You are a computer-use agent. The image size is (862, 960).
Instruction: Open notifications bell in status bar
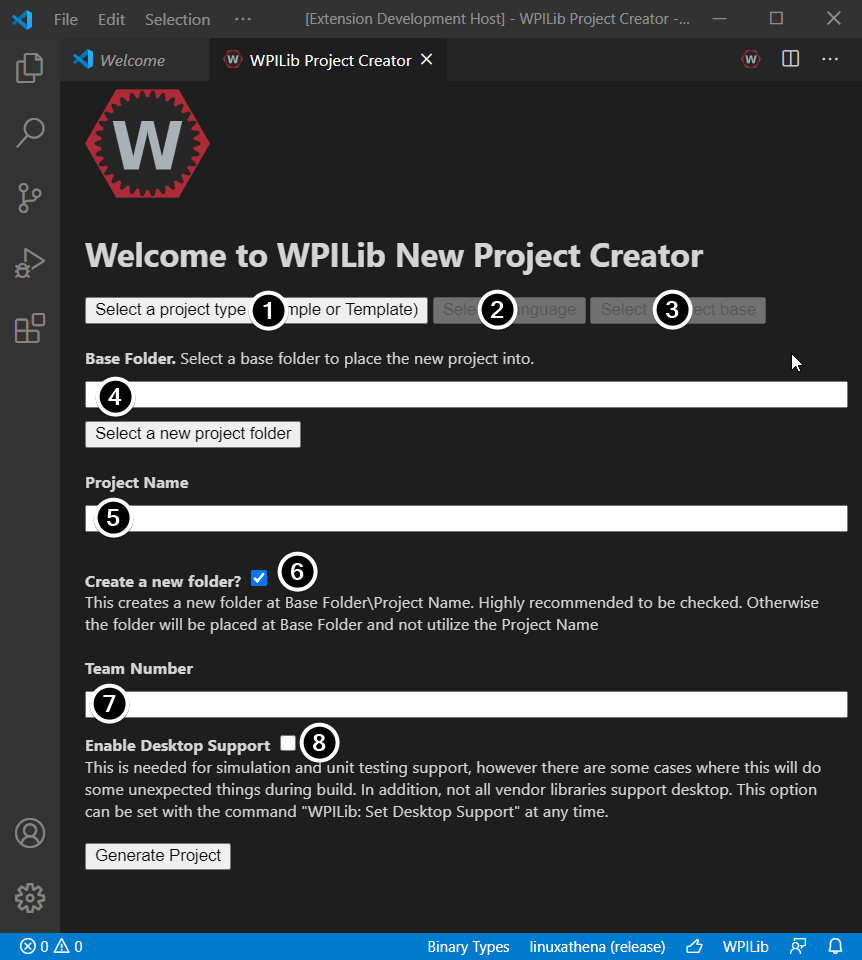pyautogui.click(x=836, y=947)
